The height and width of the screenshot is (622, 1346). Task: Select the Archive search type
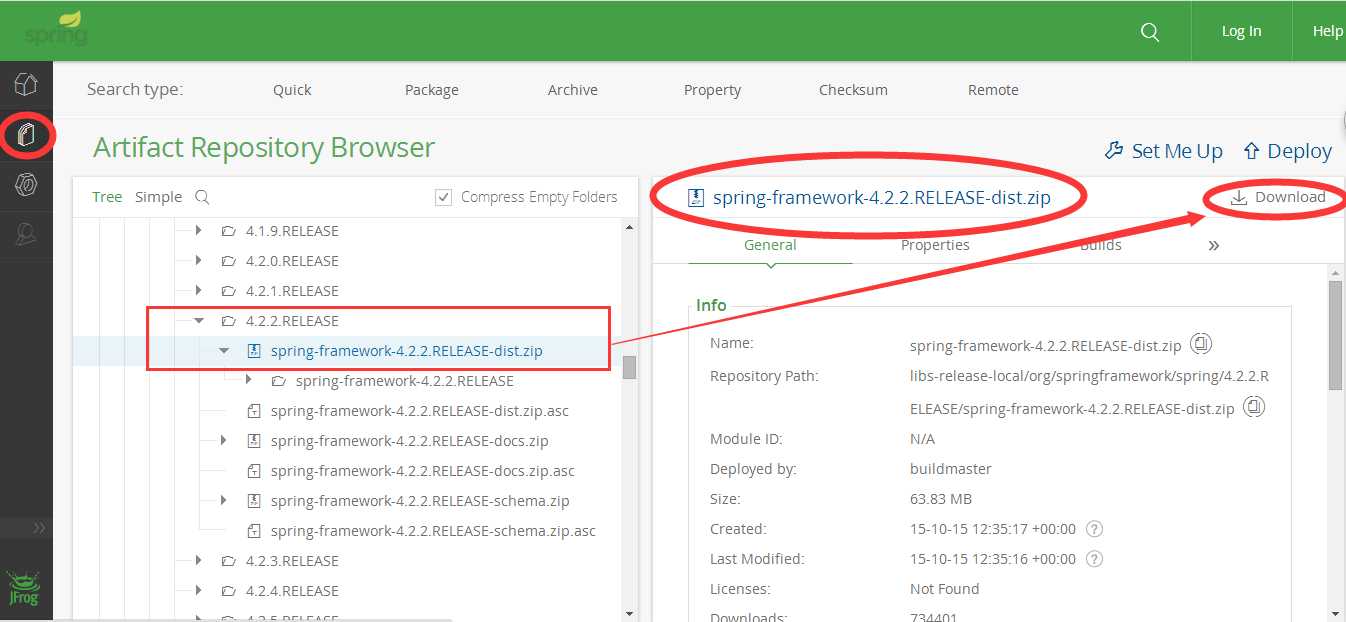573,90
